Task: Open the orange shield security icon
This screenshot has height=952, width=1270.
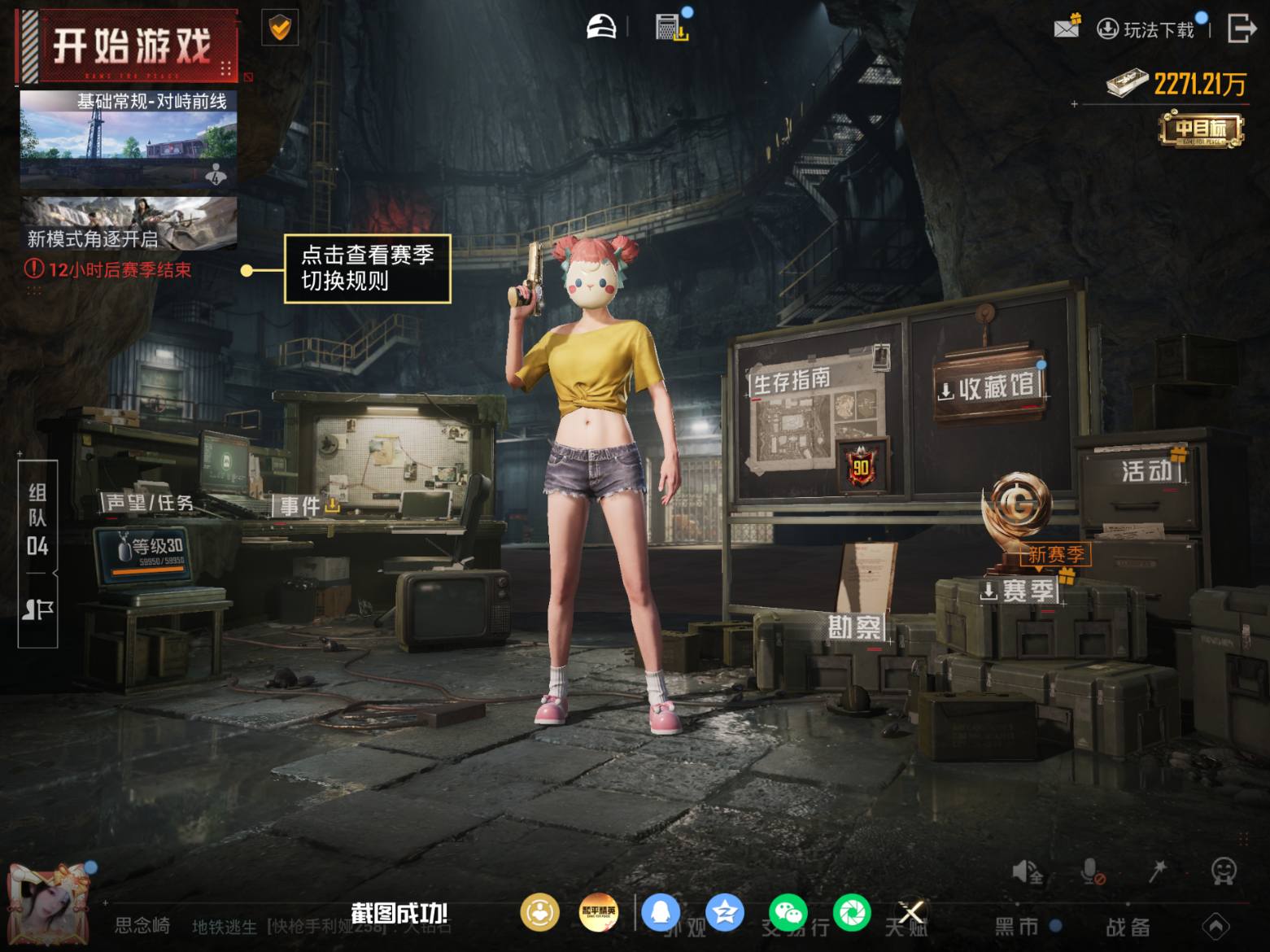Action: 280,28
